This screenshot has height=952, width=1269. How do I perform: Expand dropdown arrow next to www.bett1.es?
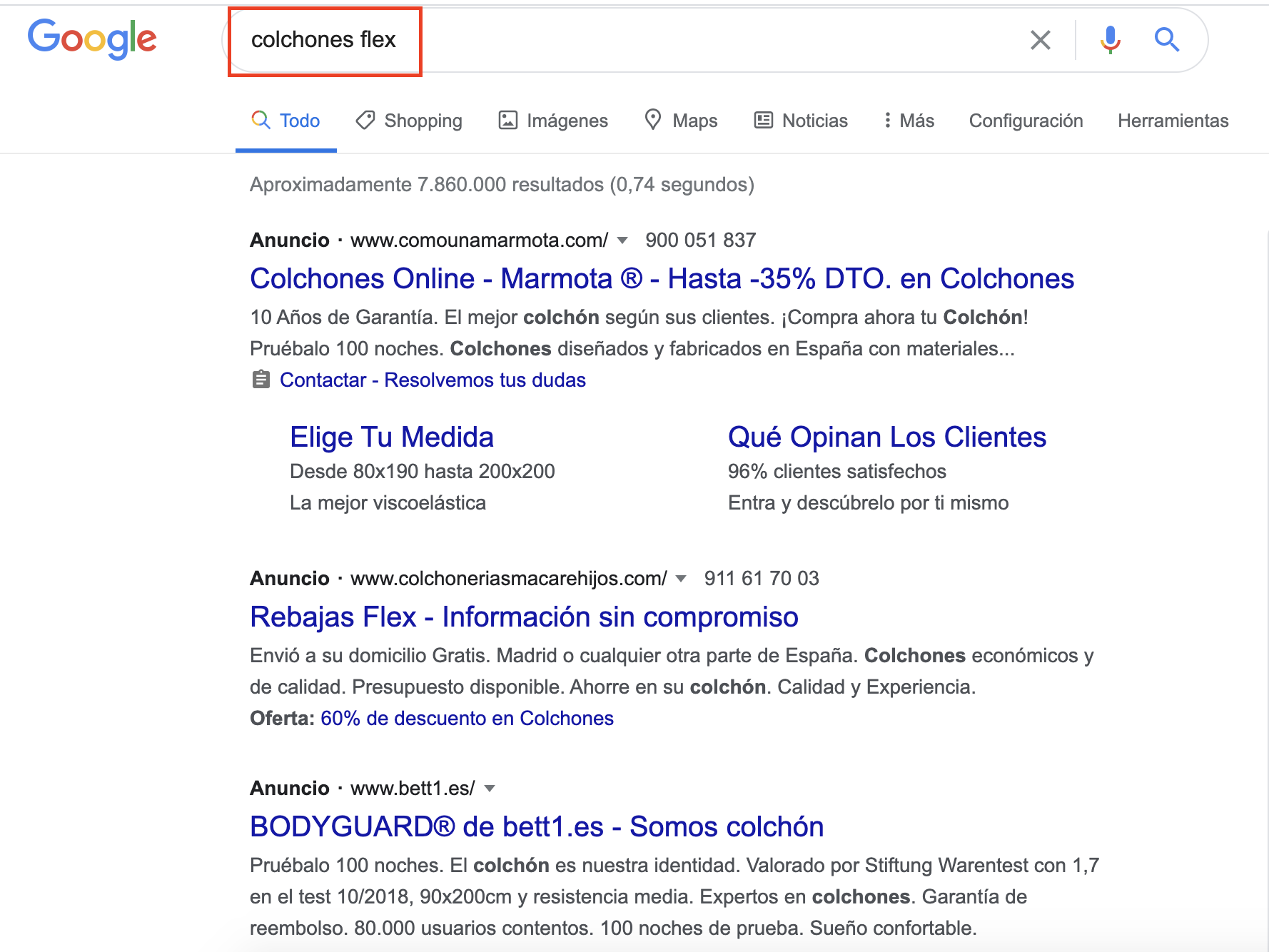pyautogui.click(x=490, y=789)
